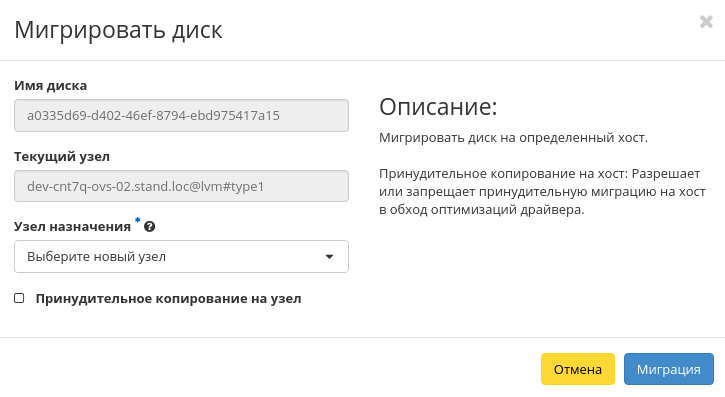This screenshot has width=725, height=397.
Task: Click the Отмена button
Action: coord(578,369)
